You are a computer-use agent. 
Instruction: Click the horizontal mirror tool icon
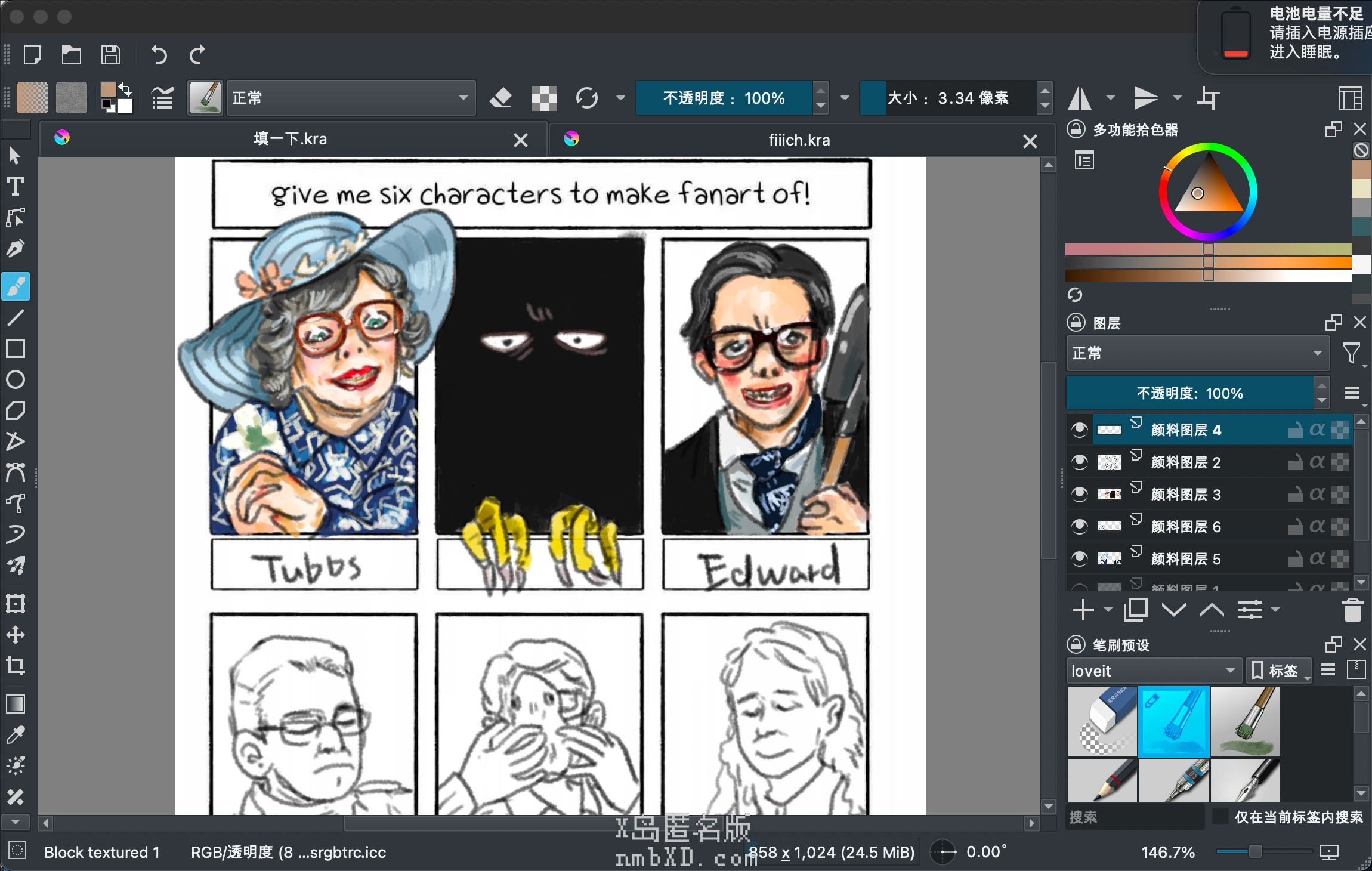point(1080,98)
